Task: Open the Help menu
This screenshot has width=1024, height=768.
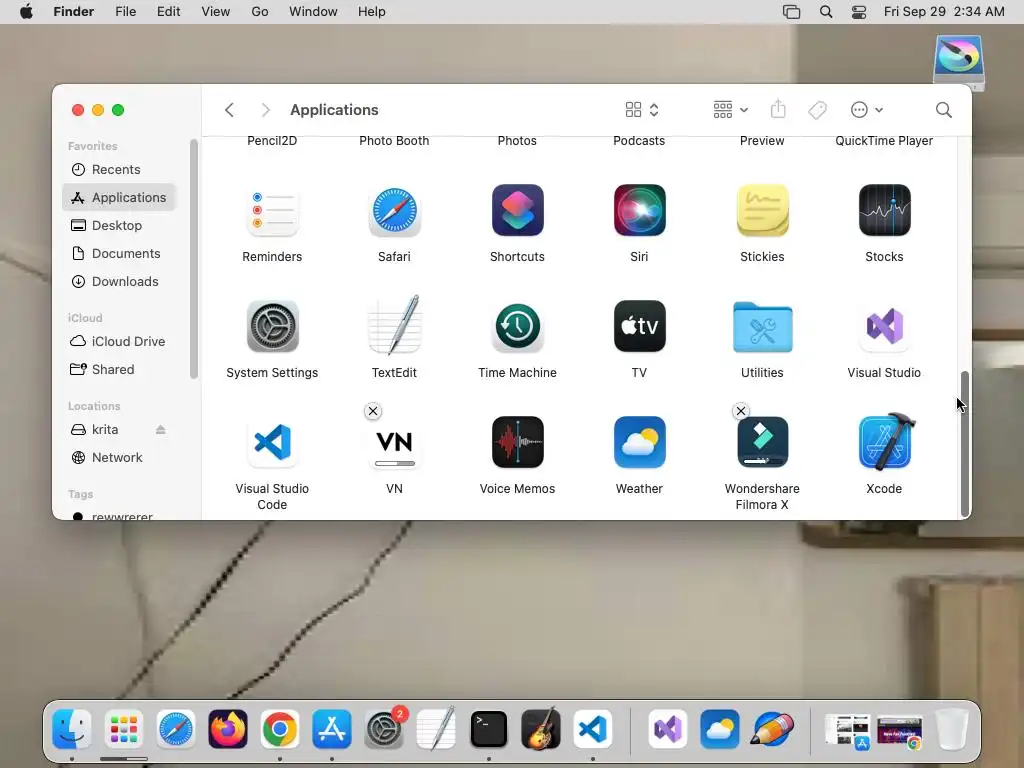Action: [372, 12]
